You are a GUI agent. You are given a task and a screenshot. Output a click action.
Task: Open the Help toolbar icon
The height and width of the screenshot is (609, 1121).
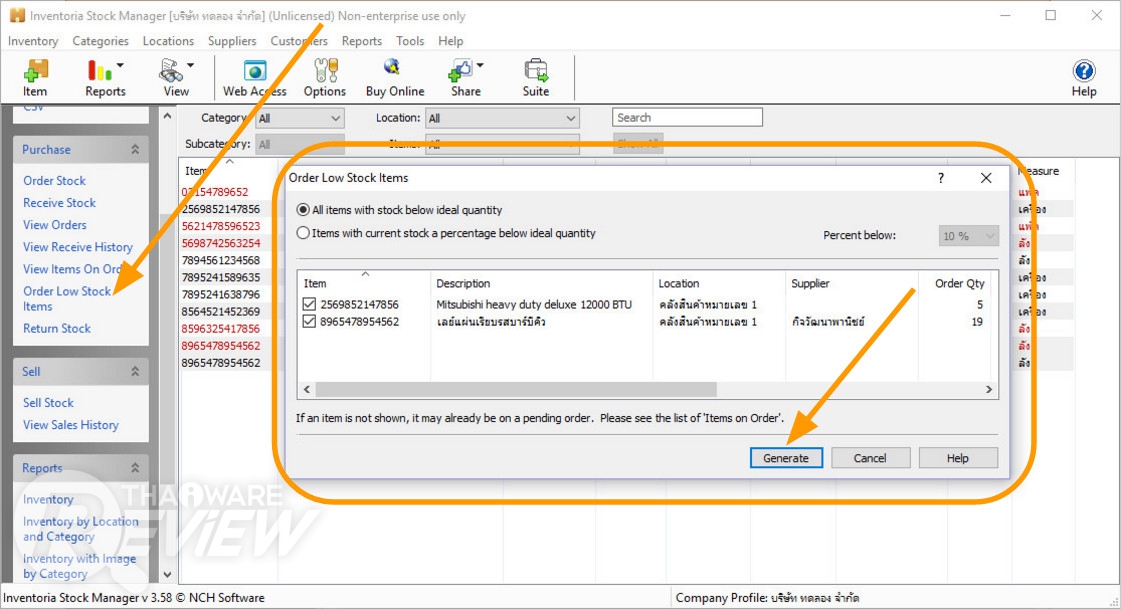point(1084,77)
